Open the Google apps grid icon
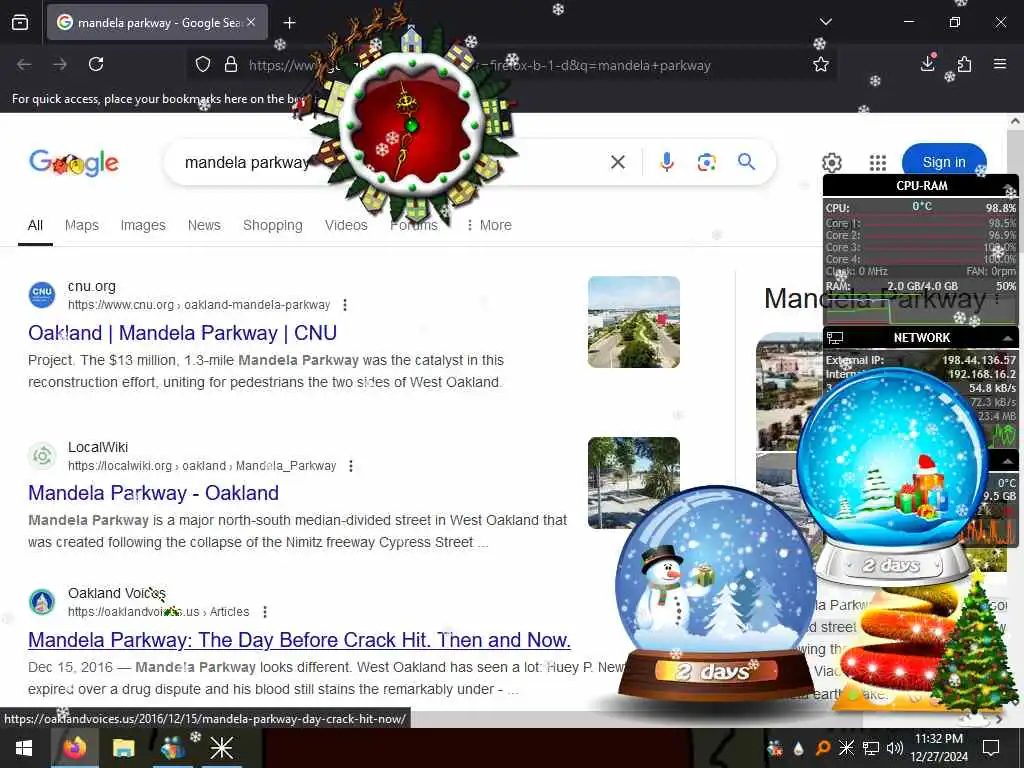This screenshot has width=1024, height=768. 878,162
